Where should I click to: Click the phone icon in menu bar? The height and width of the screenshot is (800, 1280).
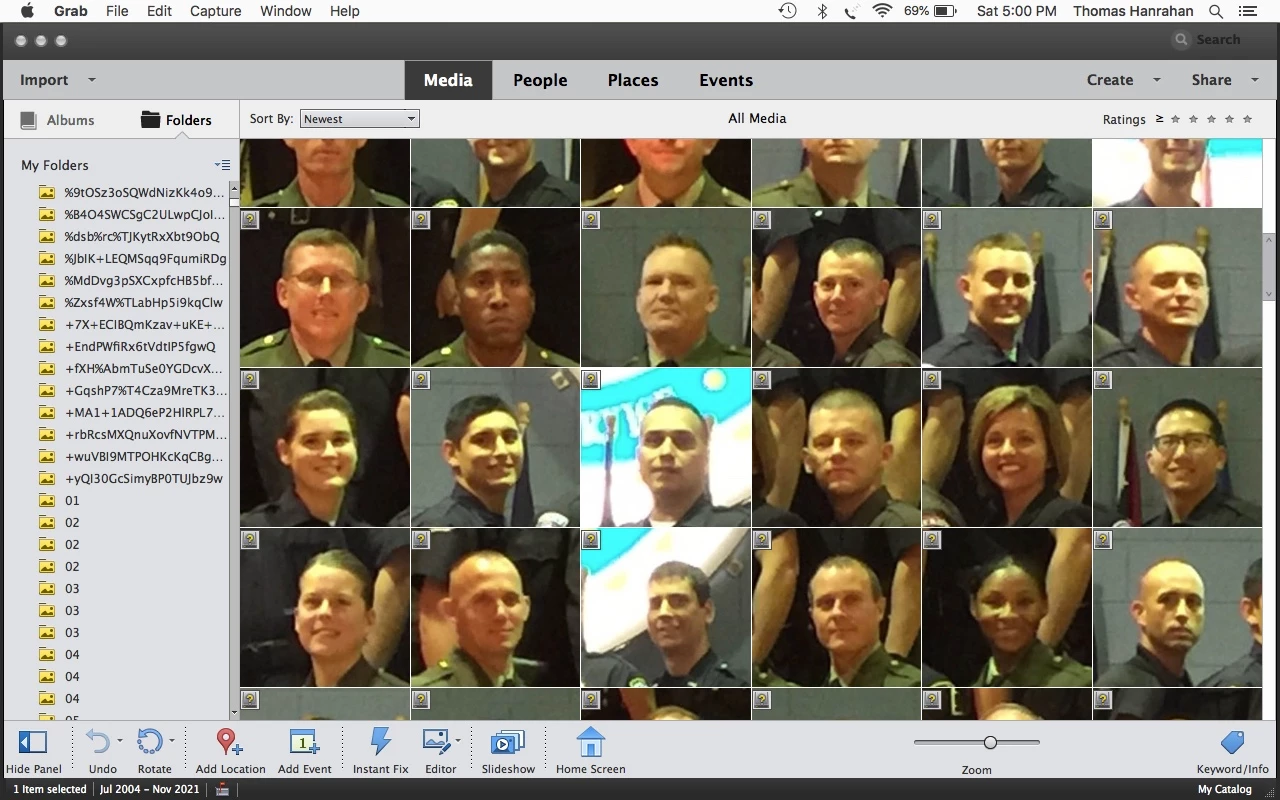(x=851, y=11)
